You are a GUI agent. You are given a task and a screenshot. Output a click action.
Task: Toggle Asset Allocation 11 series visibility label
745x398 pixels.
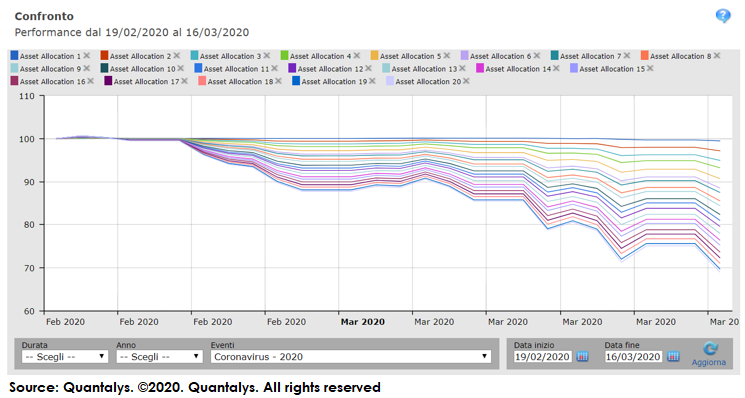point(237,69)
